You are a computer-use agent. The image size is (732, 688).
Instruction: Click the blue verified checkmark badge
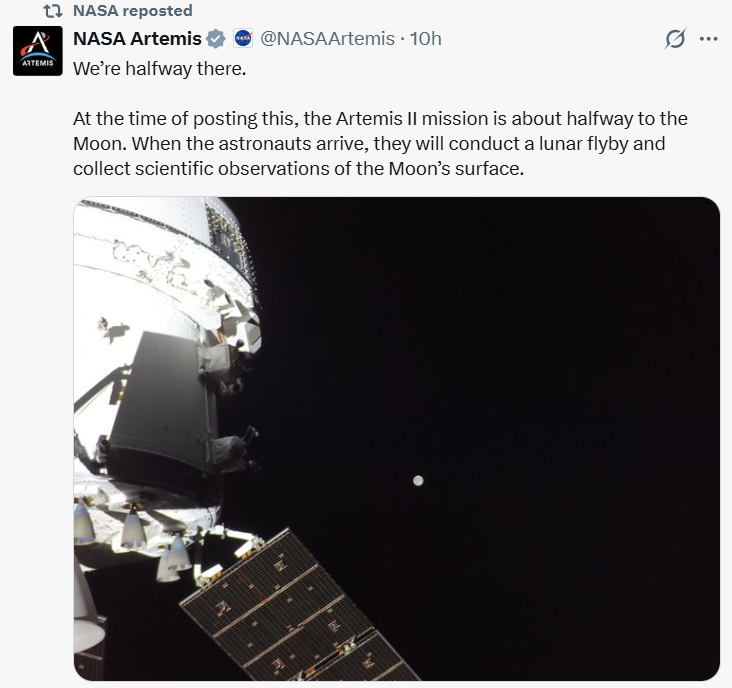tap(217, 39)
